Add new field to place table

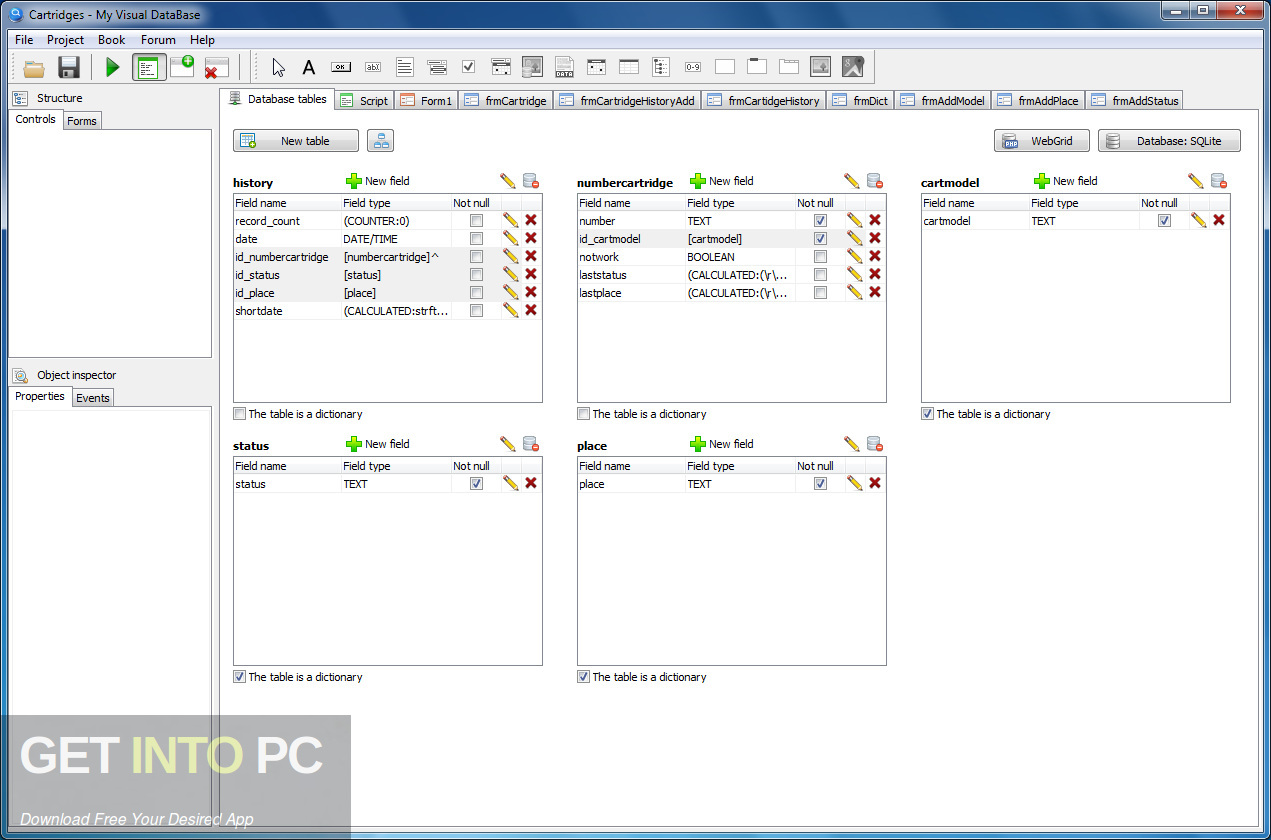722,444
